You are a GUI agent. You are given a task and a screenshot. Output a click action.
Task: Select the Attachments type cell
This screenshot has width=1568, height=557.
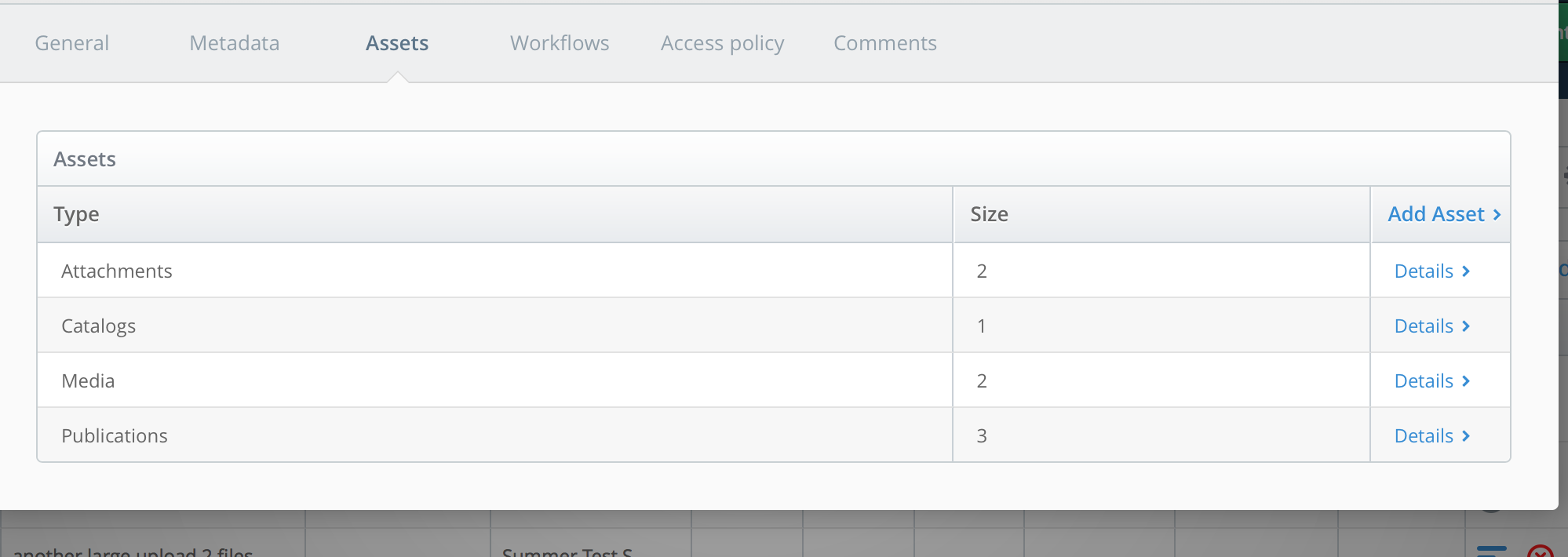(x=117, y=271)
